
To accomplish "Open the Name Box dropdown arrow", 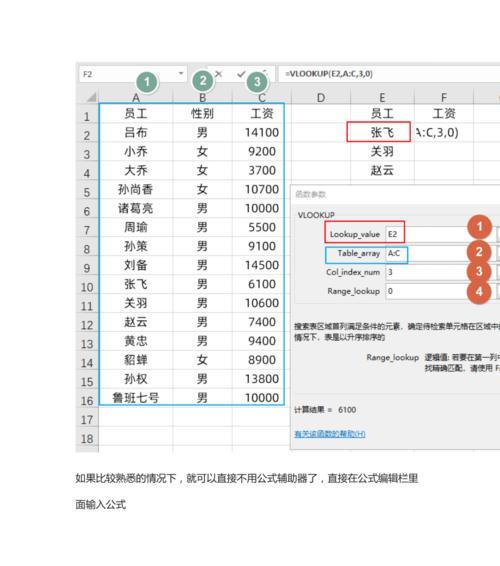I will click(181, 74).
